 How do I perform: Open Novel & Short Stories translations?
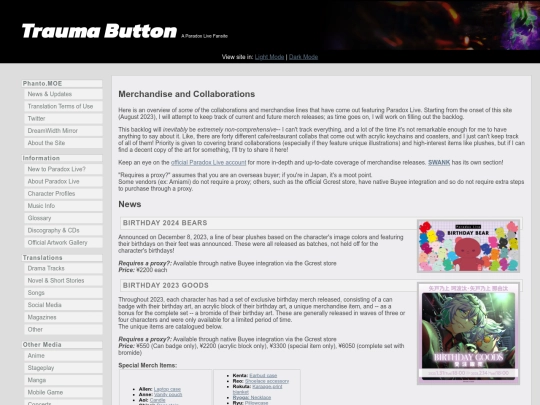(x=63, y=281)
